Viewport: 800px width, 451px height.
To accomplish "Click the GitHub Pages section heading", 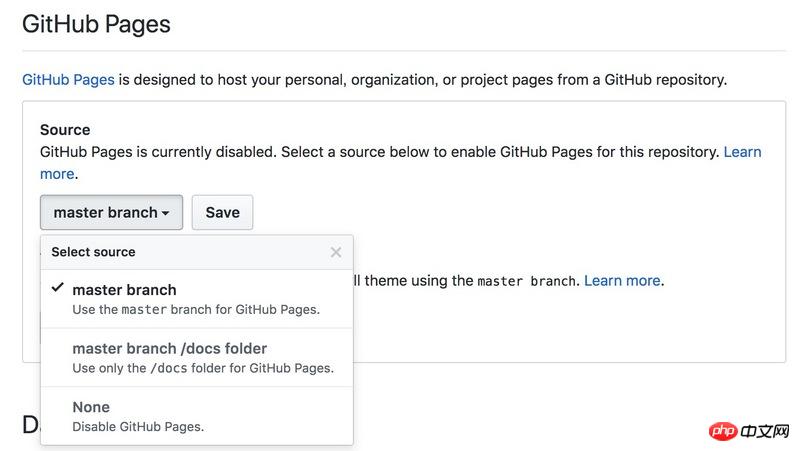I will [96, 24].
